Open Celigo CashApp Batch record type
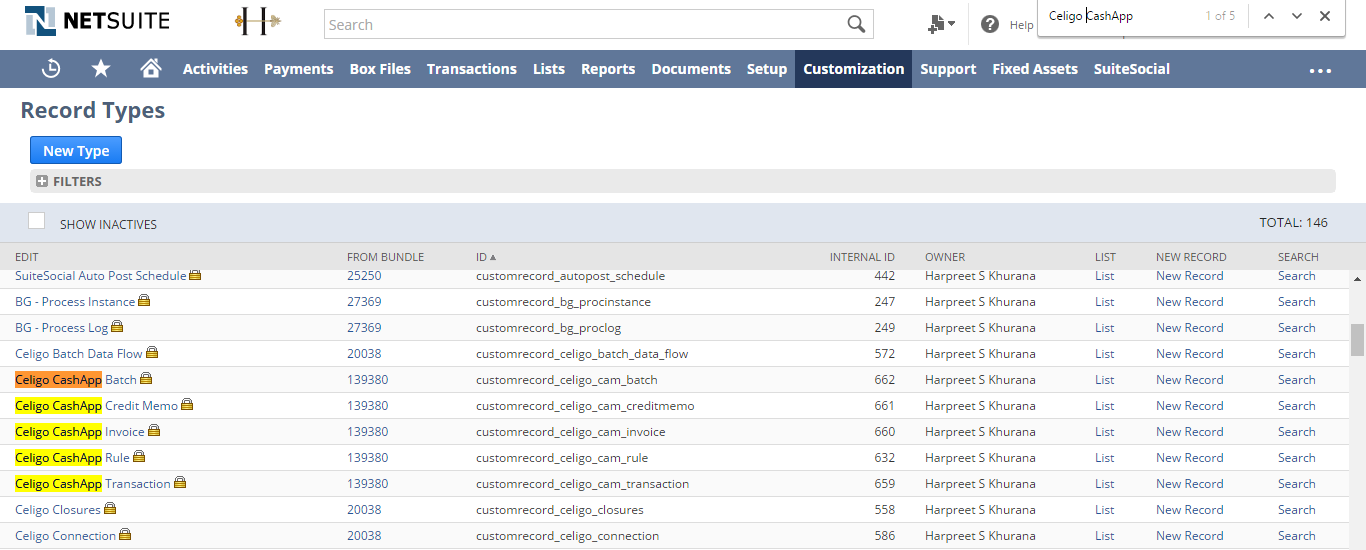 point(76,380)
